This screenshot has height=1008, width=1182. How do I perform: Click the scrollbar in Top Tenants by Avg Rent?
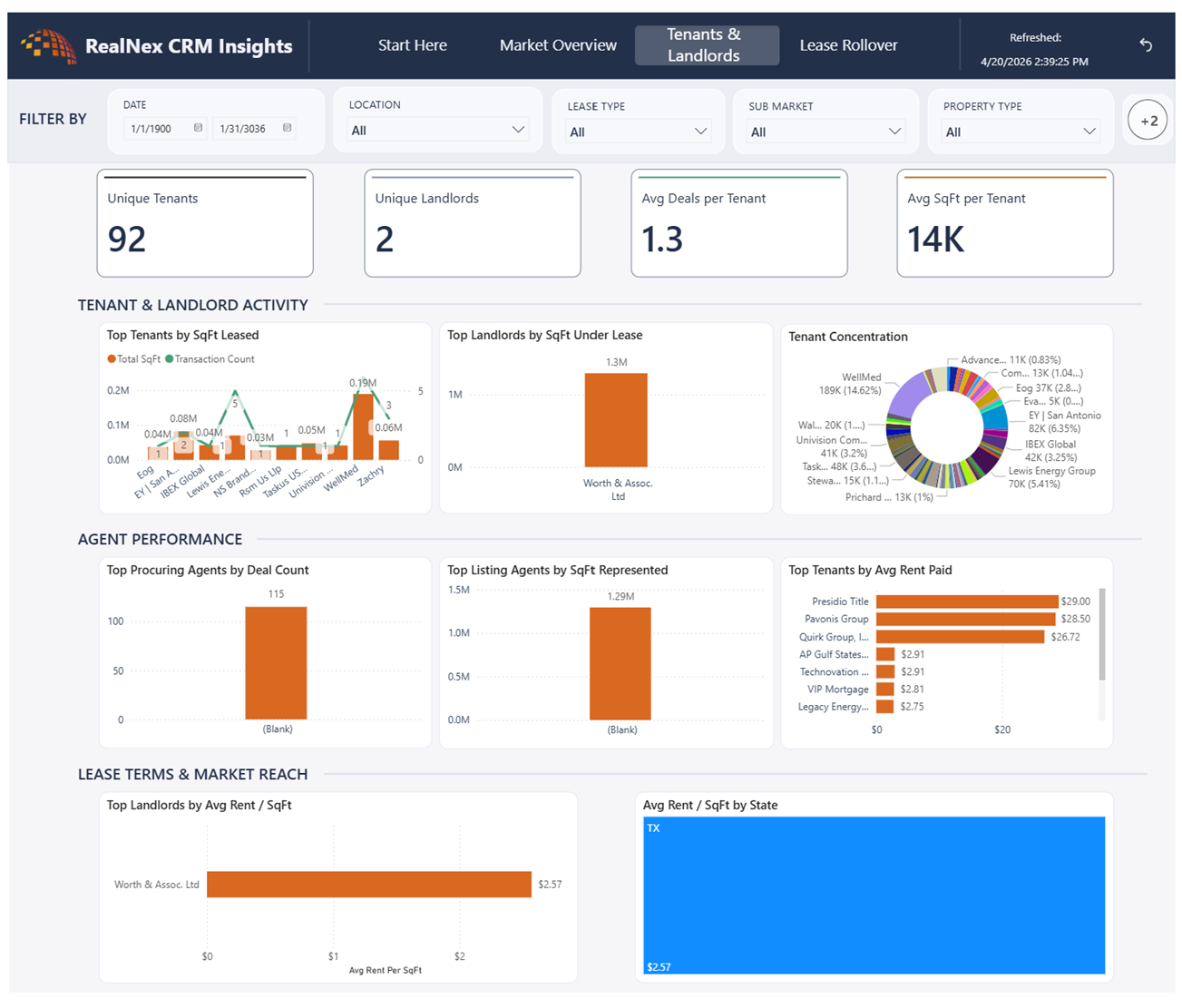point(1102,634)
